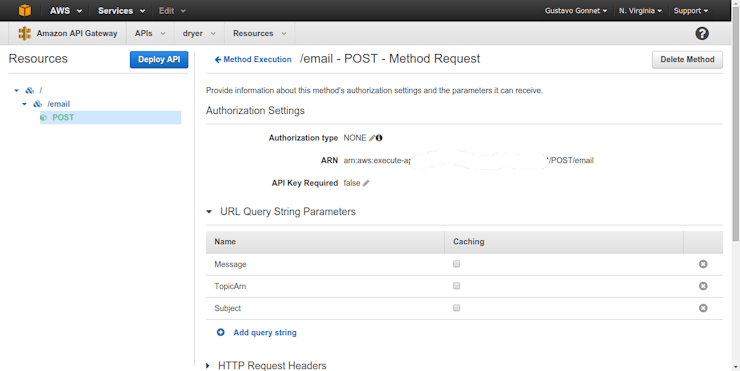The width and height of the screenshot is (740, 371).
Task: Click Add query string link
Action: point(265,332)
